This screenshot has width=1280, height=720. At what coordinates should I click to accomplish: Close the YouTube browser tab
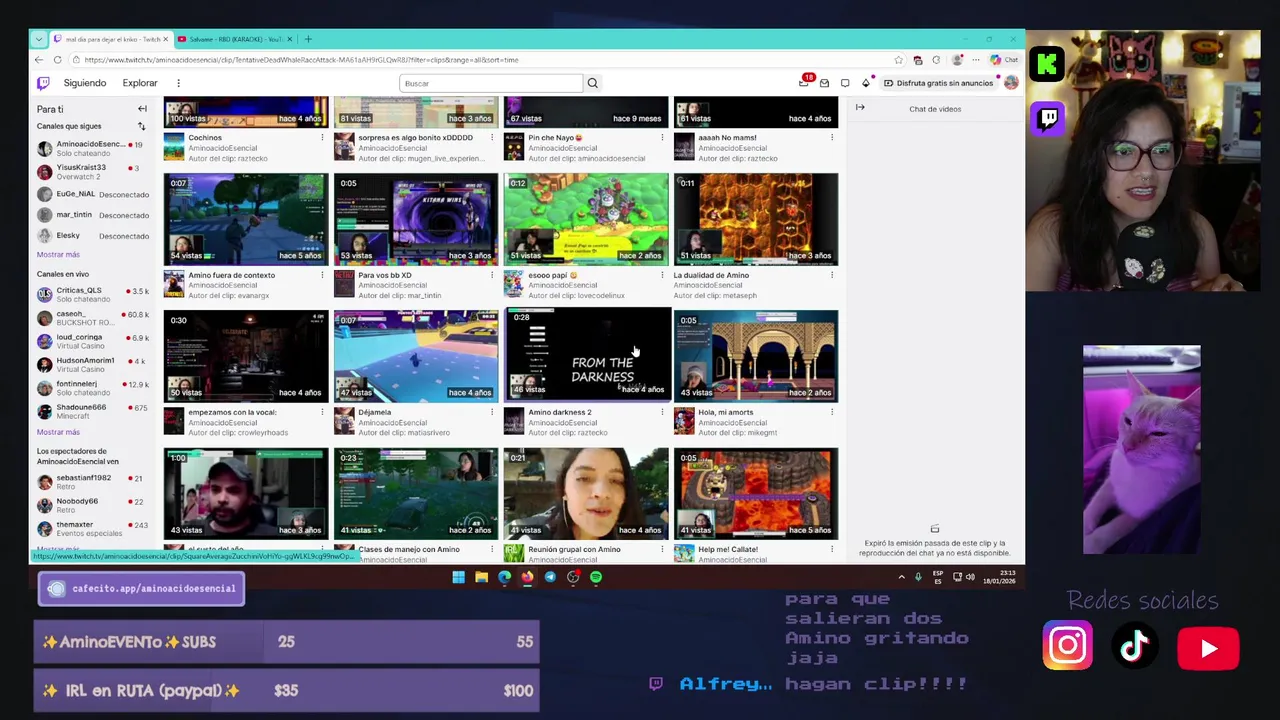[290, 39]
